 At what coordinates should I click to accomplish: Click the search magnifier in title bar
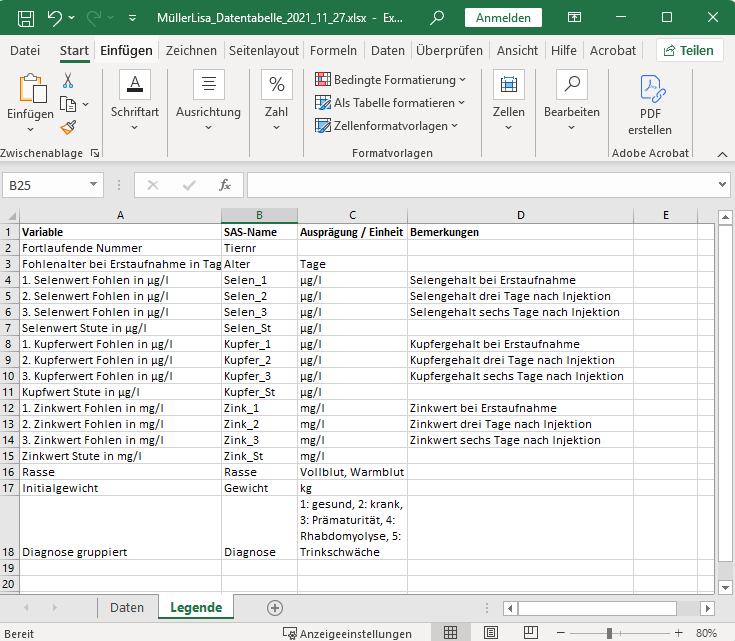(x=437, y=18)
